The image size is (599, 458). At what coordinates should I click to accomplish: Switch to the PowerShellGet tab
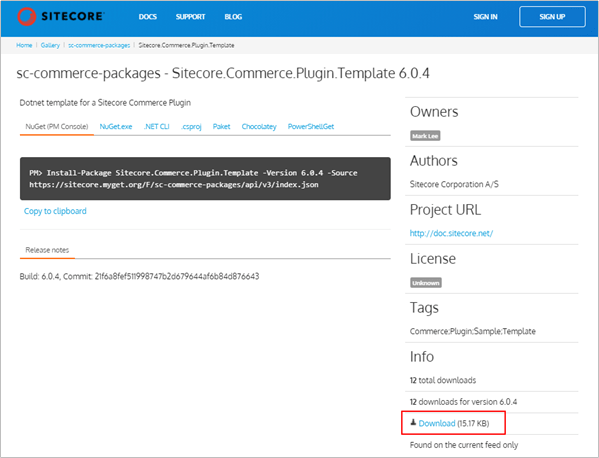311,126
